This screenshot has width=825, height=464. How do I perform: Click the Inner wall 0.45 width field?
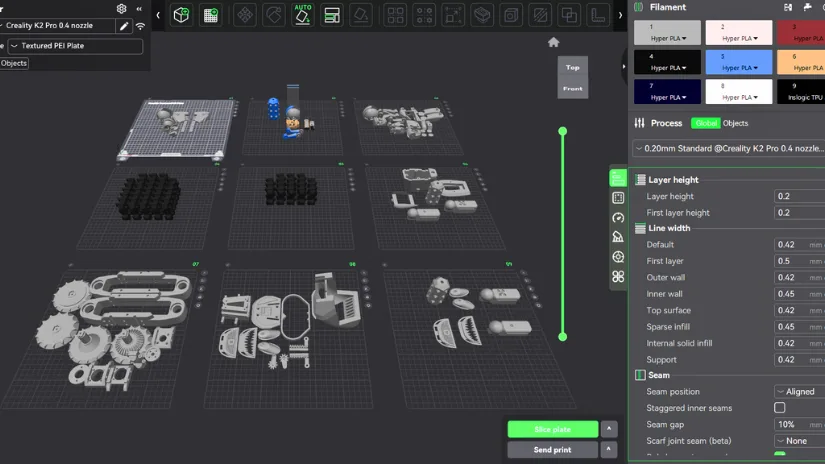[x=799, y=294]
